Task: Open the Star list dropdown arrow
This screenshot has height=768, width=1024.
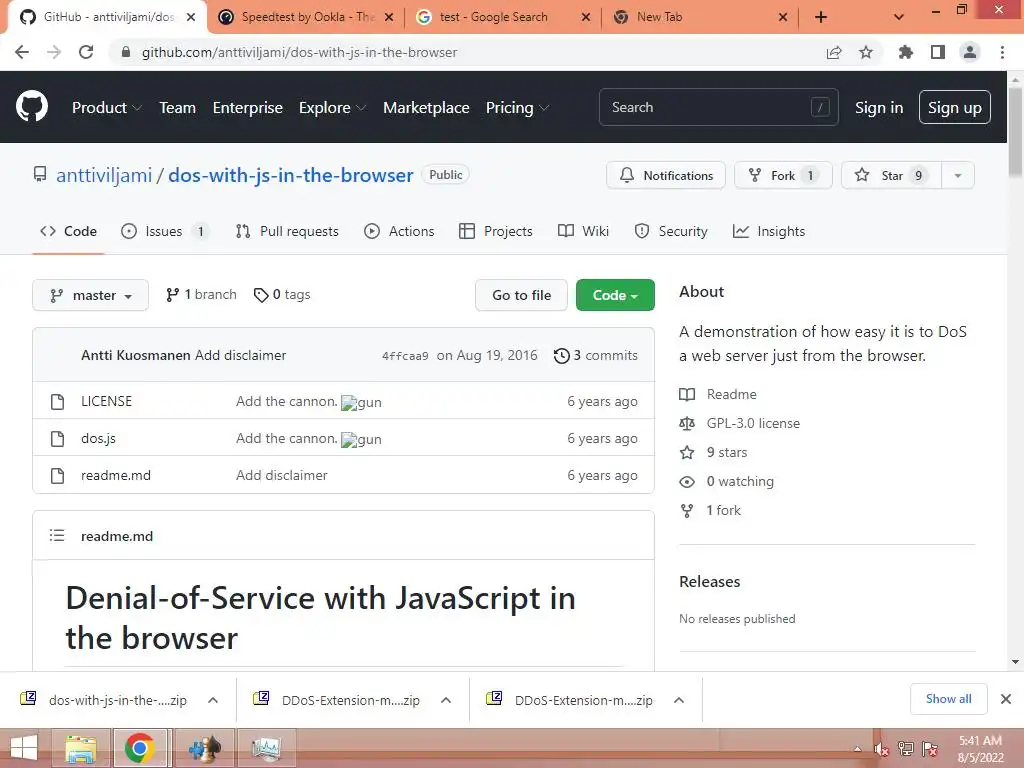Action: pos(958,175)
